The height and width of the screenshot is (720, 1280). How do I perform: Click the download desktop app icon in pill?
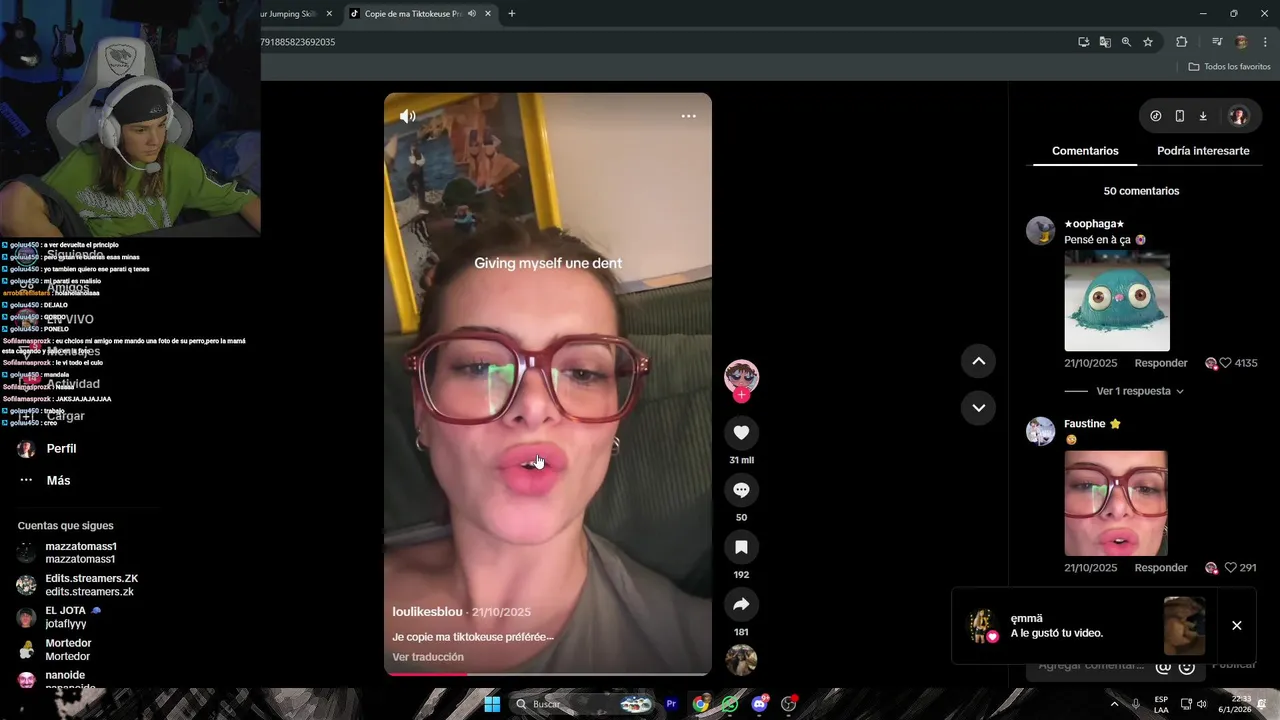point(1203,116)
